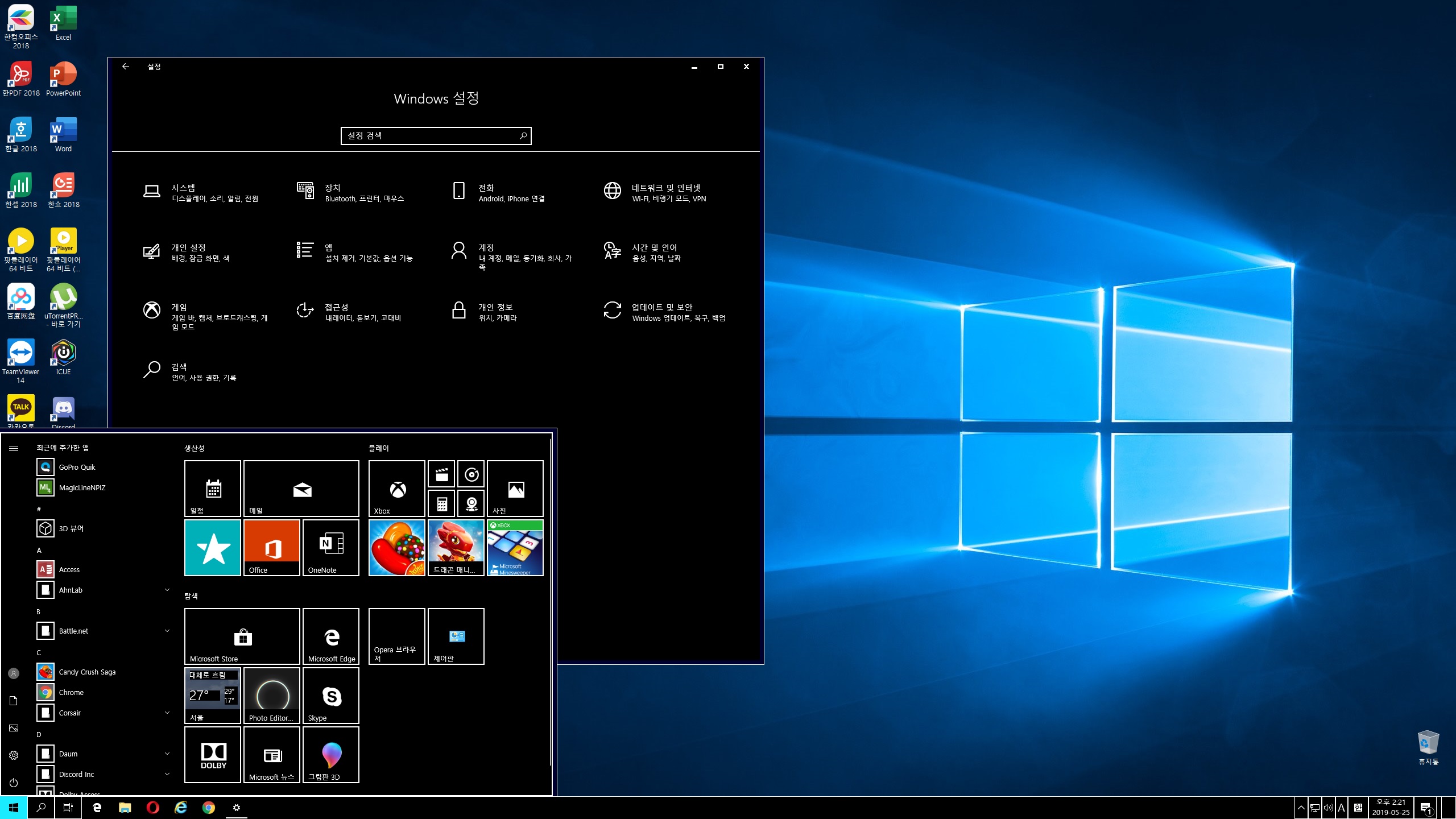Launch 3D 뷰어 from app list

[104, 528]
